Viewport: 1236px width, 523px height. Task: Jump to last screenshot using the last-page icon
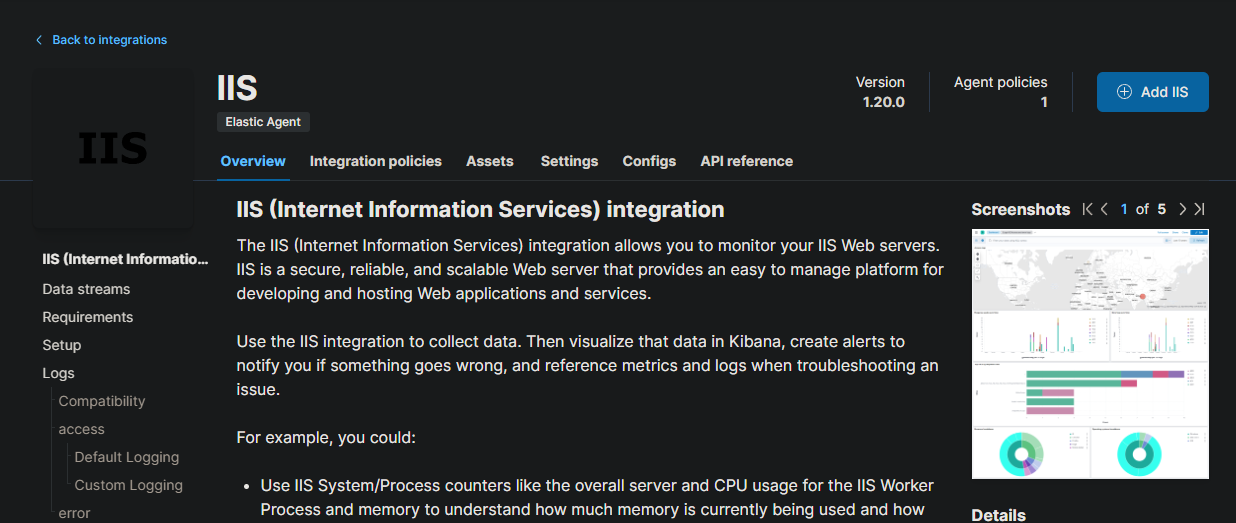pos(1199,209)
